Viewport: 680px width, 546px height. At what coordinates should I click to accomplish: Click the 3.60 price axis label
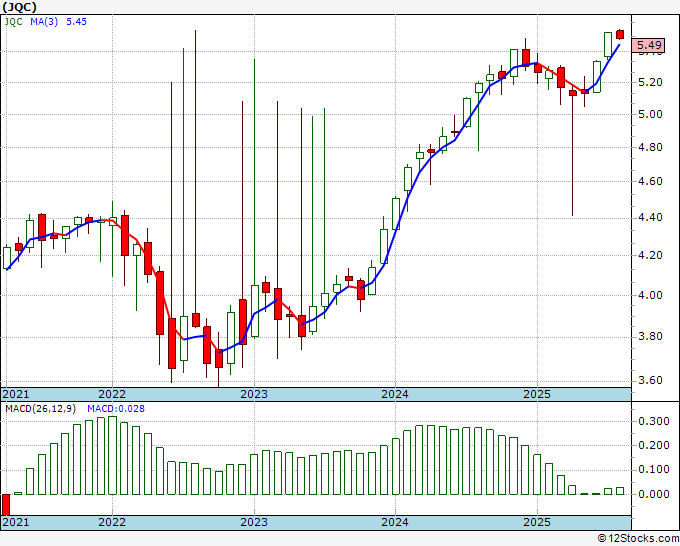[x=650, y=381]
